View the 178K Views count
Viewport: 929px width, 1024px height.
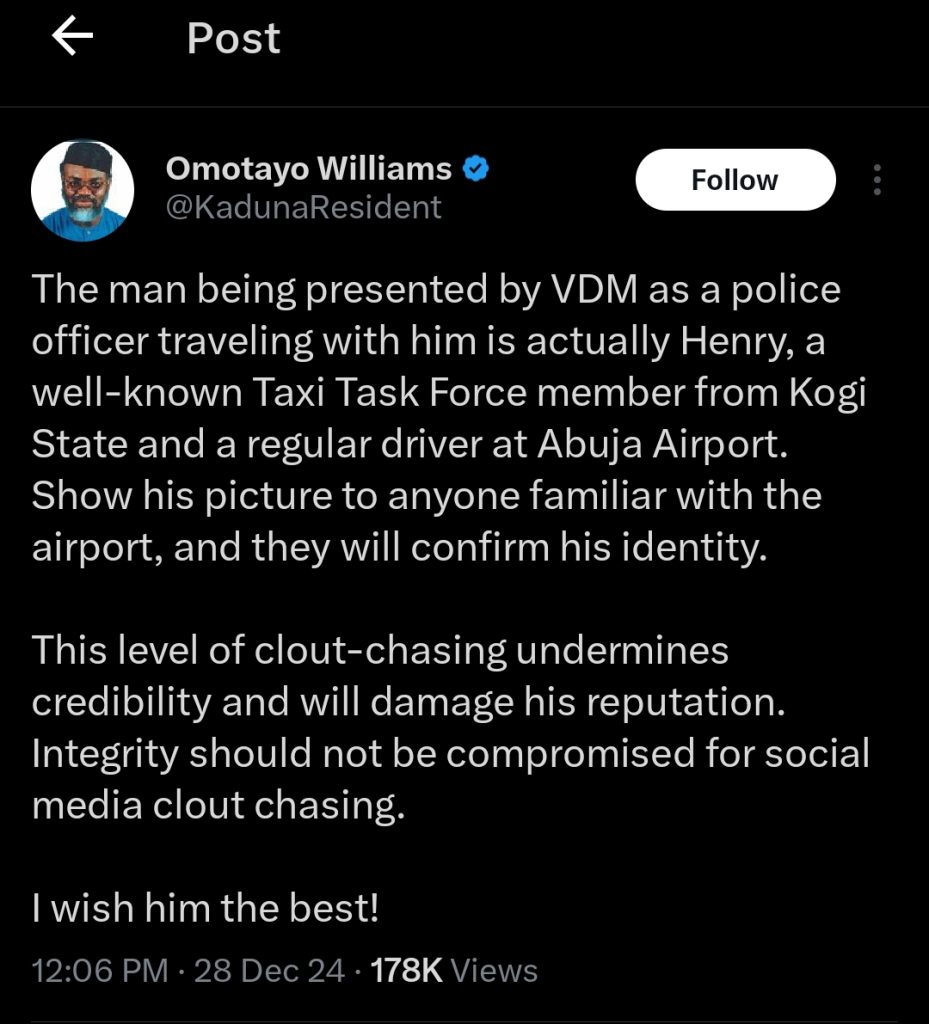(x=454, y=970)
